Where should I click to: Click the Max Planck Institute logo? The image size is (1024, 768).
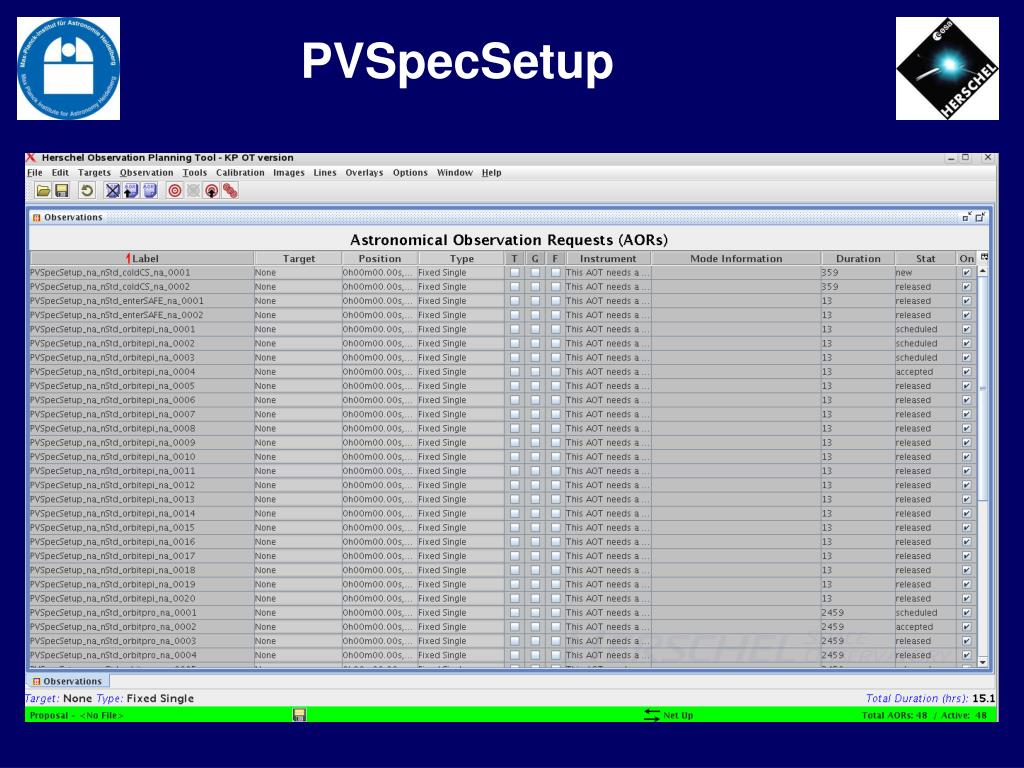coord(69,69)
